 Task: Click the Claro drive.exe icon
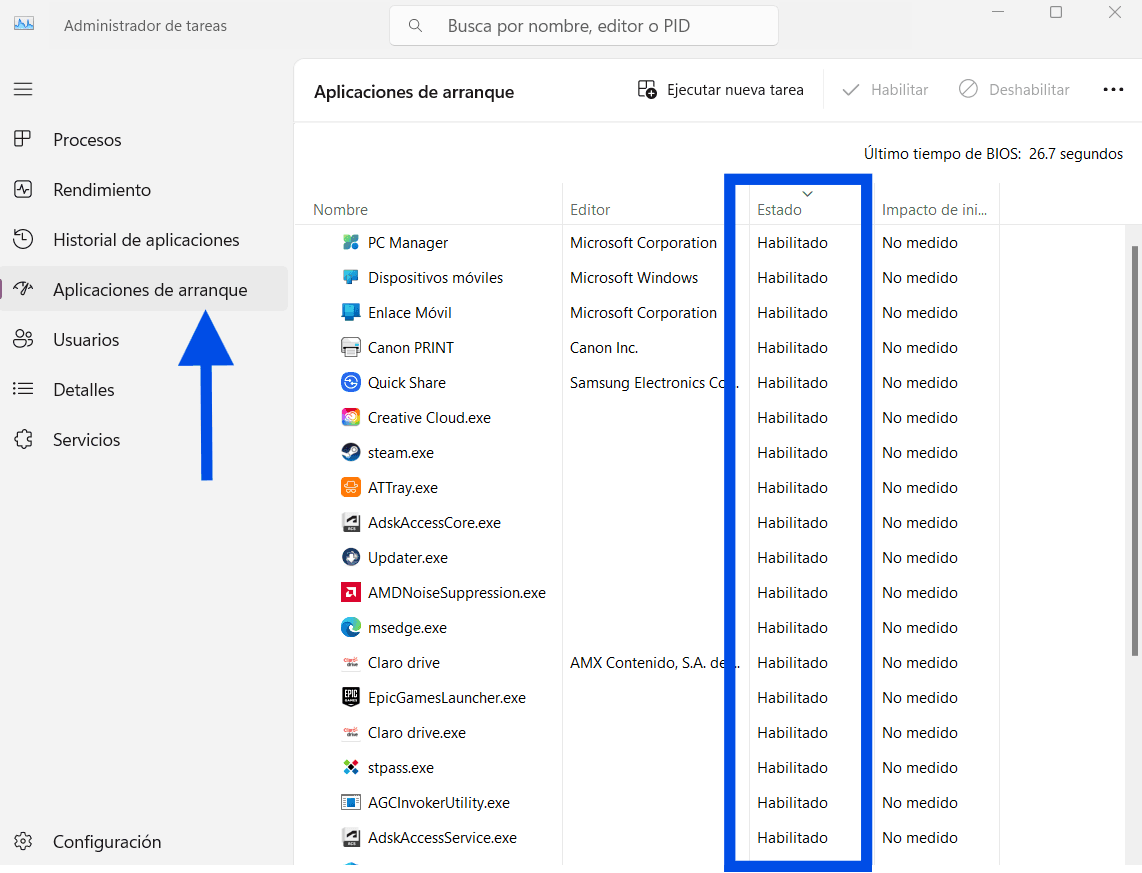coord(351,732)
